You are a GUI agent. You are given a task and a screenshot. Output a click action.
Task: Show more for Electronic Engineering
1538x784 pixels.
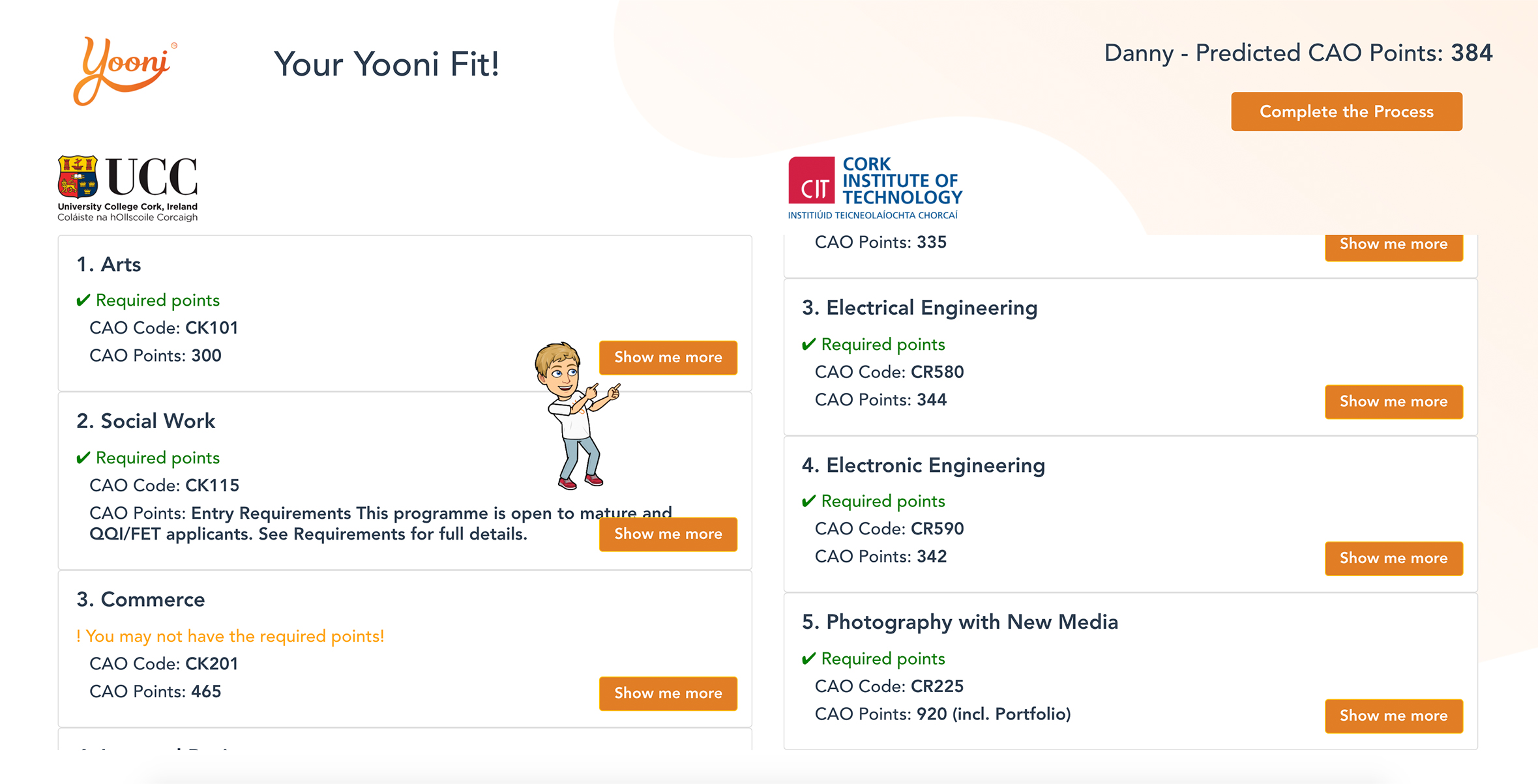[1393, 558]
